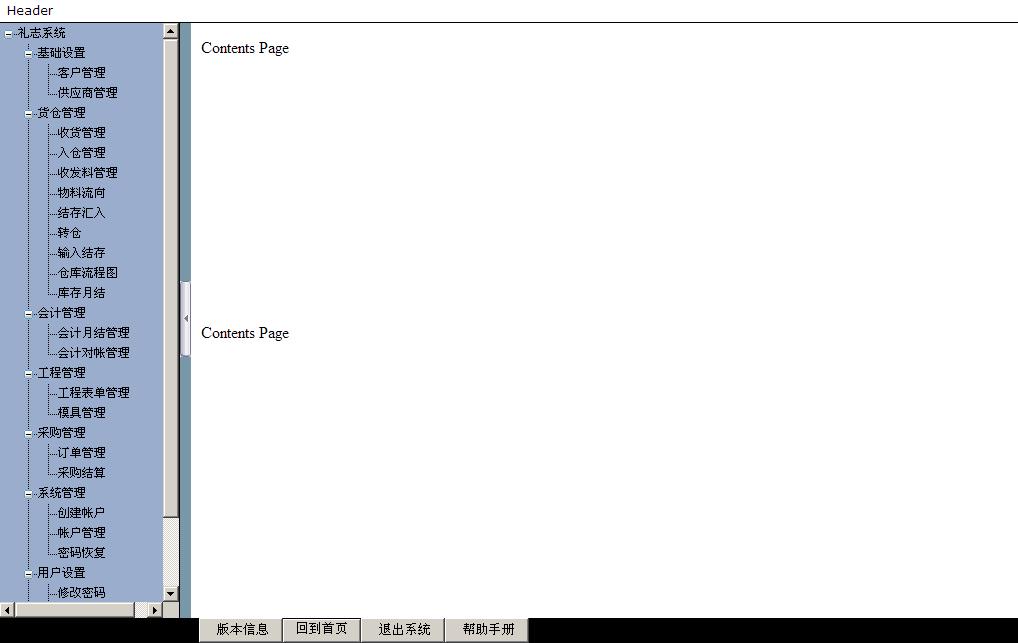Open 输入结存 page
This screenshot has width=1018, height=643.
(81, 253)
